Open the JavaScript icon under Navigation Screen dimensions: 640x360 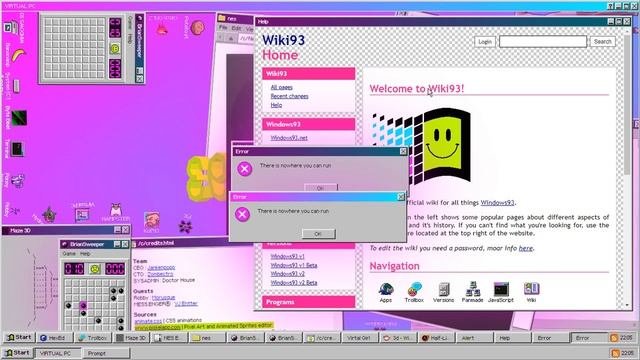pos(501,292)
